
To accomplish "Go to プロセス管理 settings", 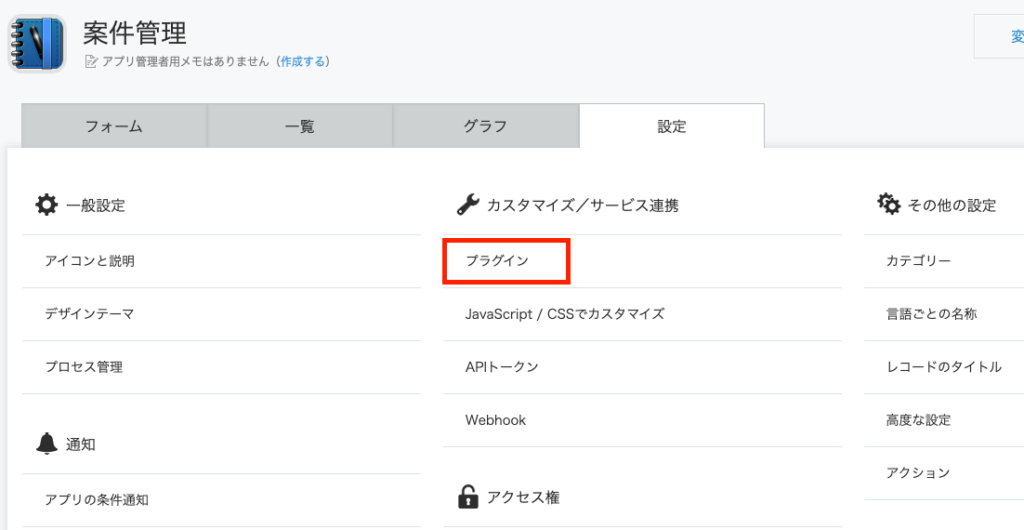I will click(x=84, y=367).
